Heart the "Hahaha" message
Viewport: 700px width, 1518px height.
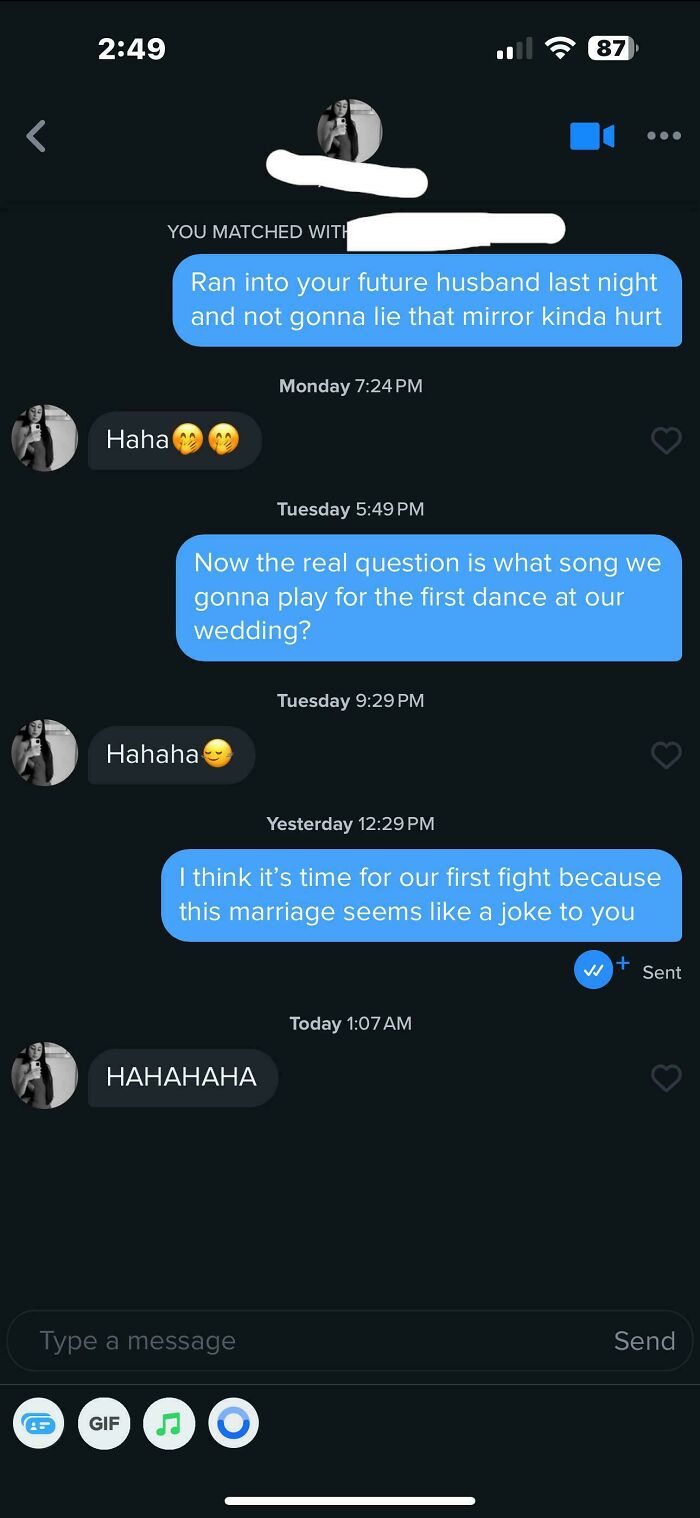click(666, 754)
